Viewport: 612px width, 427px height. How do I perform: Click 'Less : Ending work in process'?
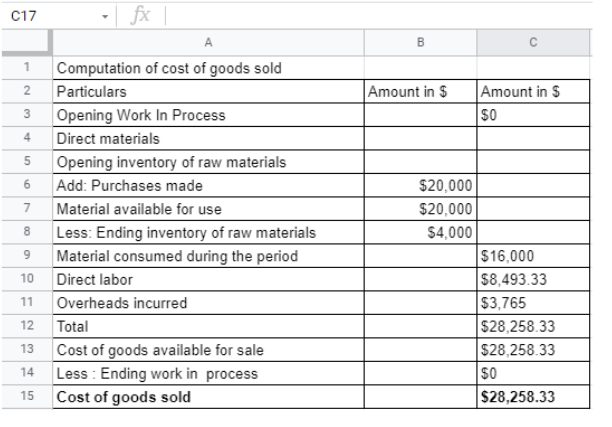tap(208, 373)
